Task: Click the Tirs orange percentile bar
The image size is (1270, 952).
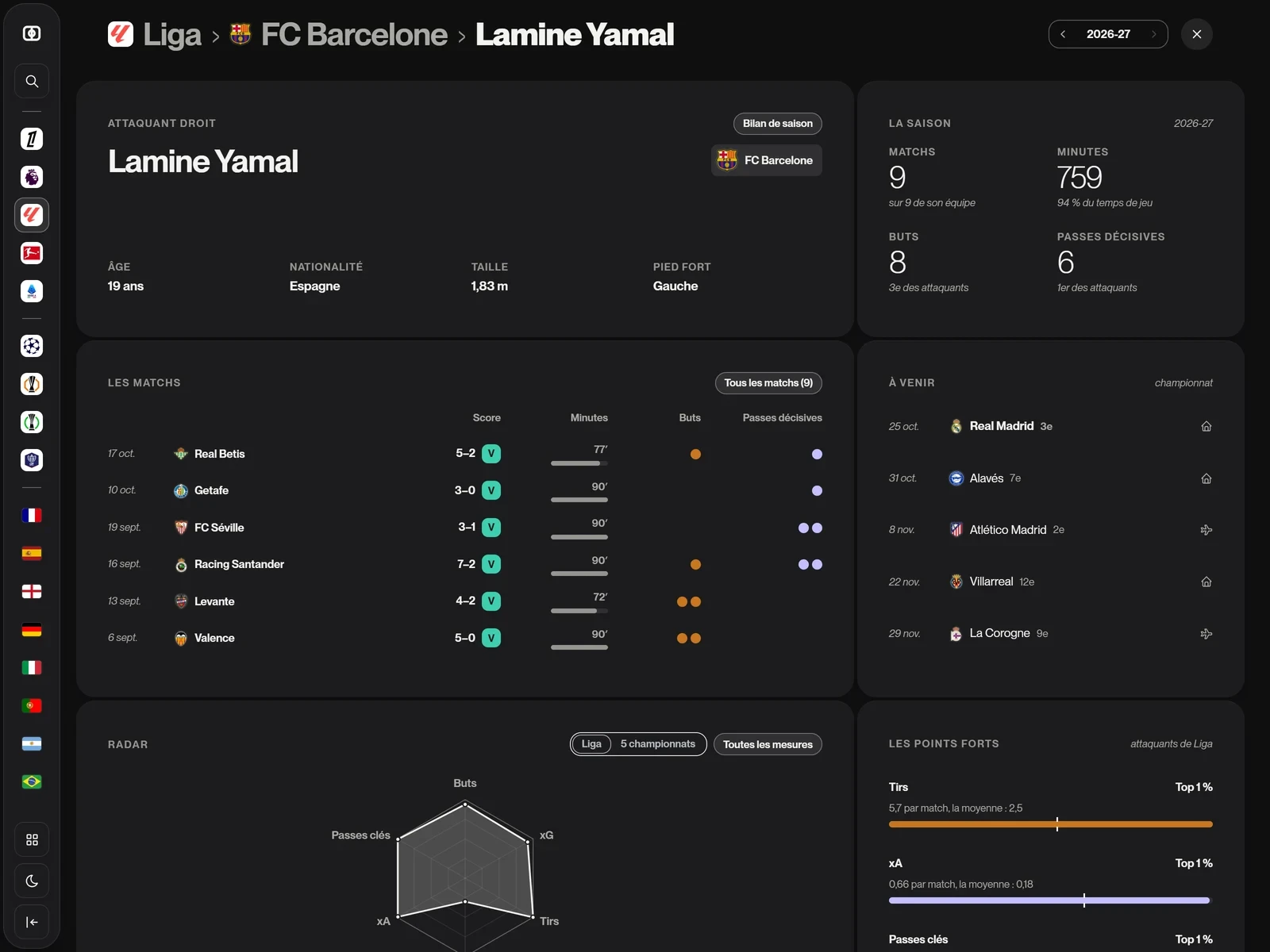Action: pyautogui.click(x=1051, y=824)
